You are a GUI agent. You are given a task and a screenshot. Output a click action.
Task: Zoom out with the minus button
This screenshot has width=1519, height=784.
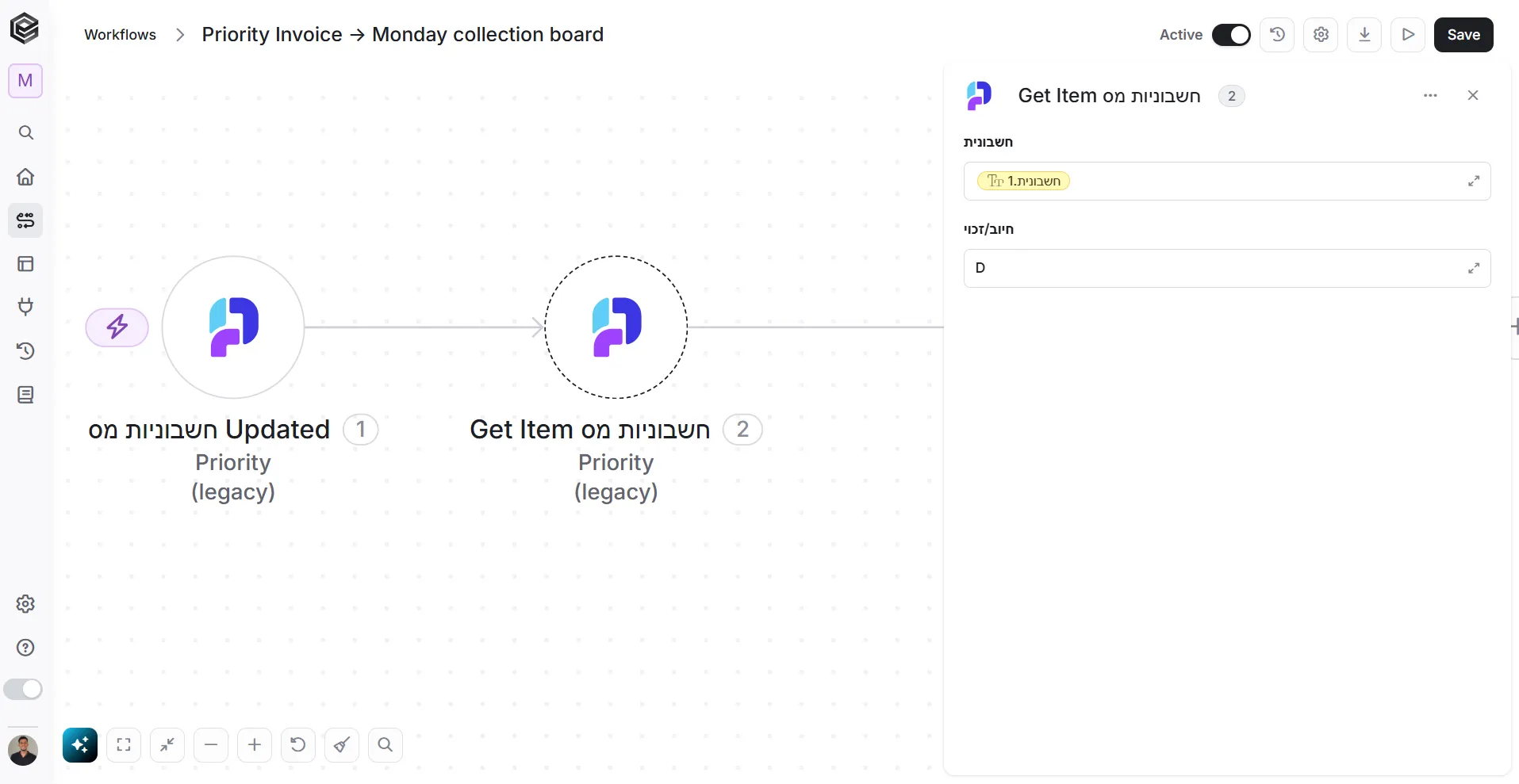click(211, 745)
